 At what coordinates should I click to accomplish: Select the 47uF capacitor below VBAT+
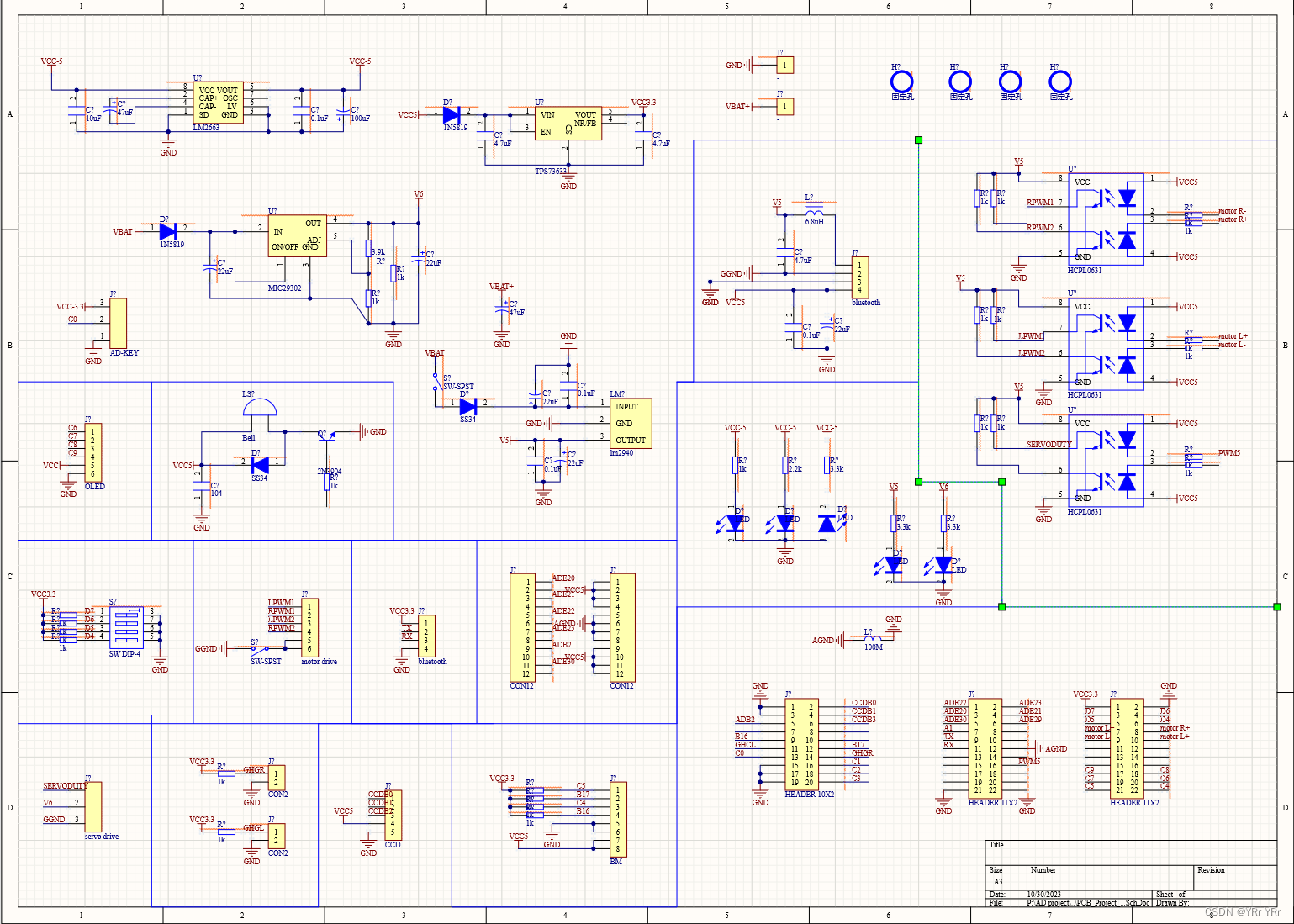502,309
